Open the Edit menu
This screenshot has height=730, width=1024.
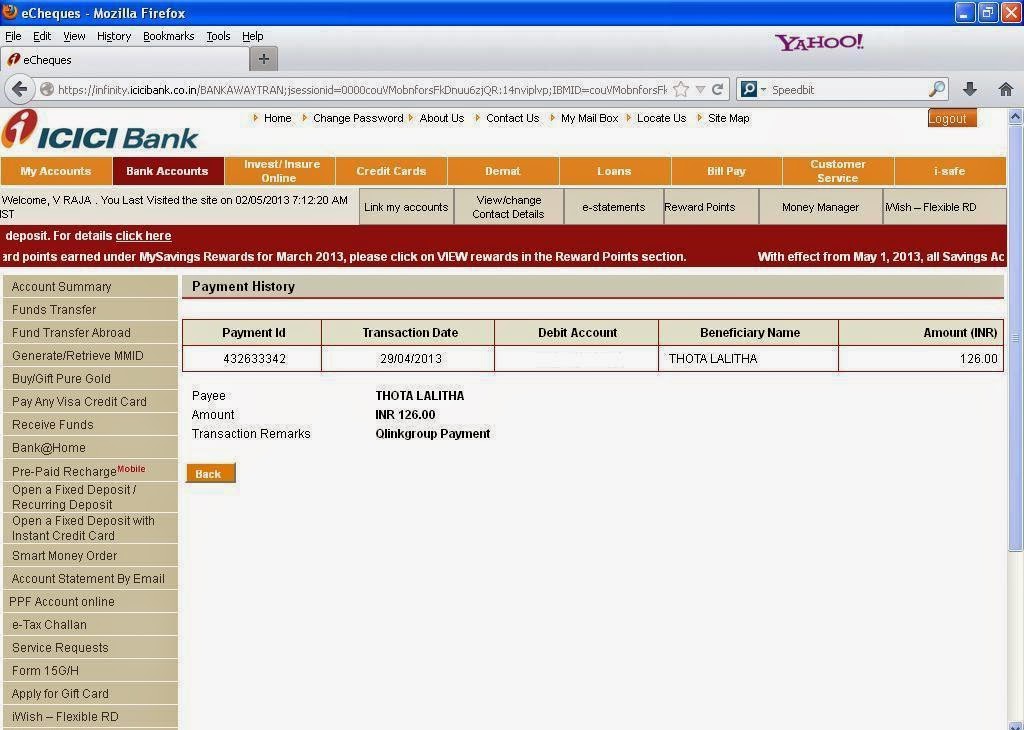click(x=42, y=36)
